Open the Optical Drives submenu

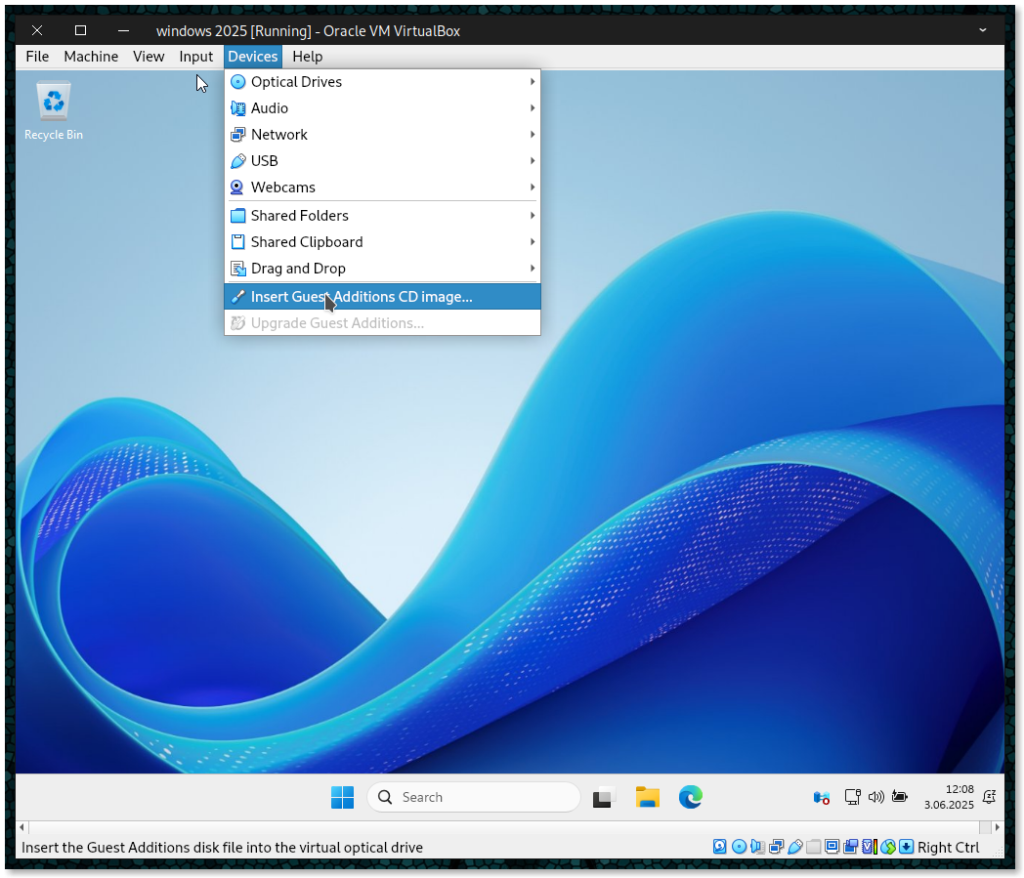[383, 82]
